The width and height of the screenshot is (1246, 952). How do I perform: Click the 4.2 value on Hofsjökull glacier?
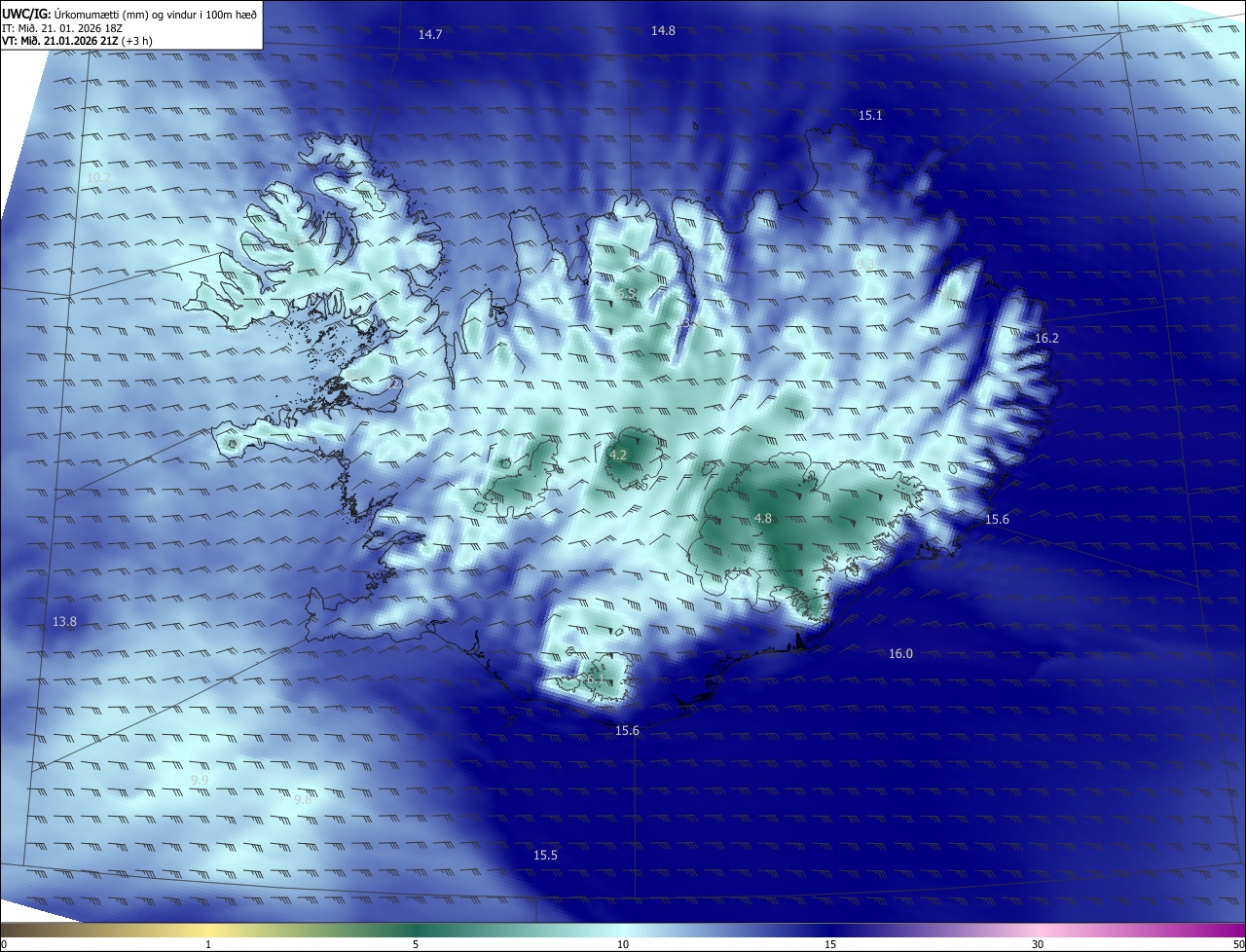coord(618,455)
